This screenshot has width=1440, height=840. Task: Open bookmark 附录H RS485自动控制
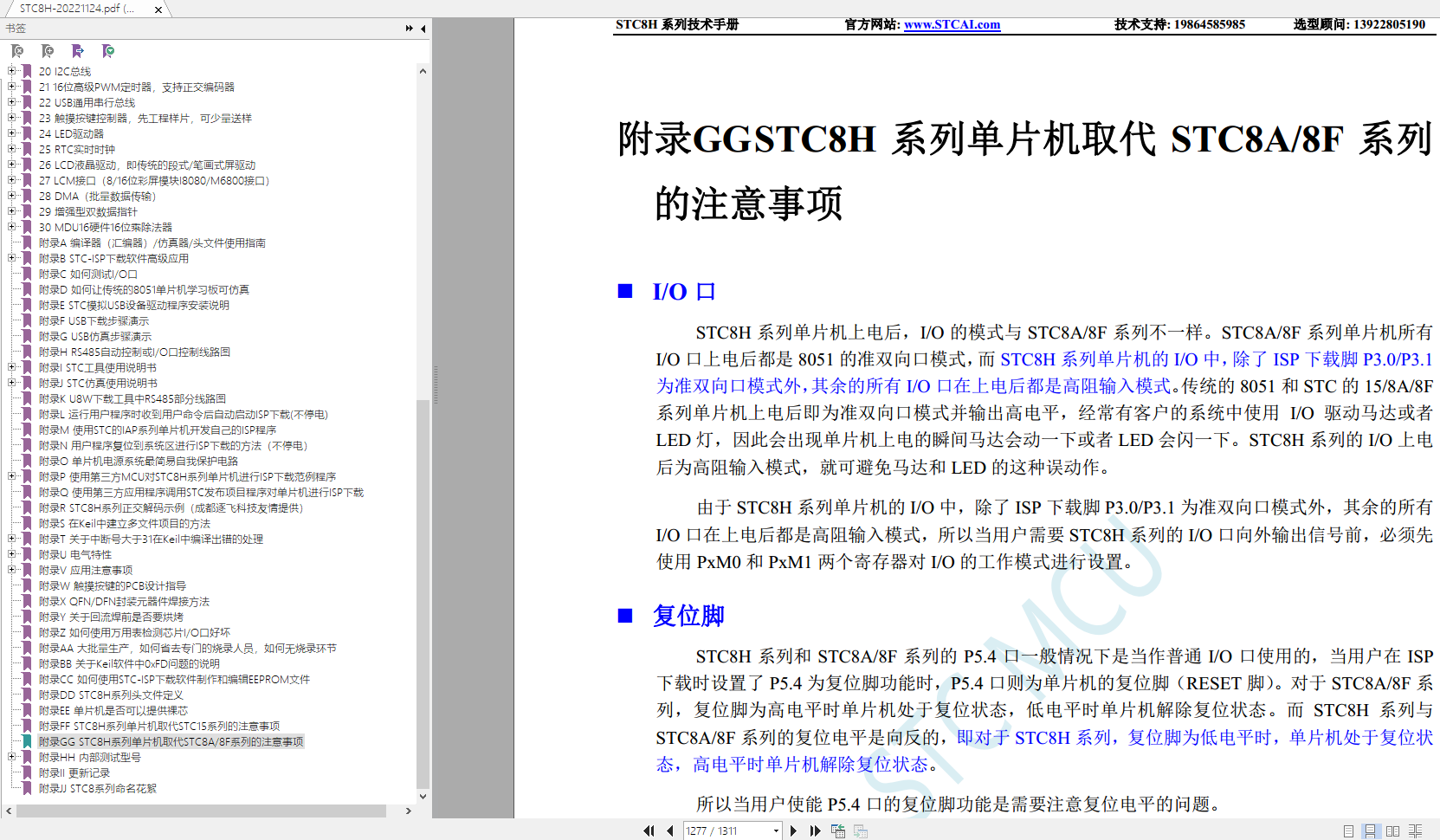134,352
